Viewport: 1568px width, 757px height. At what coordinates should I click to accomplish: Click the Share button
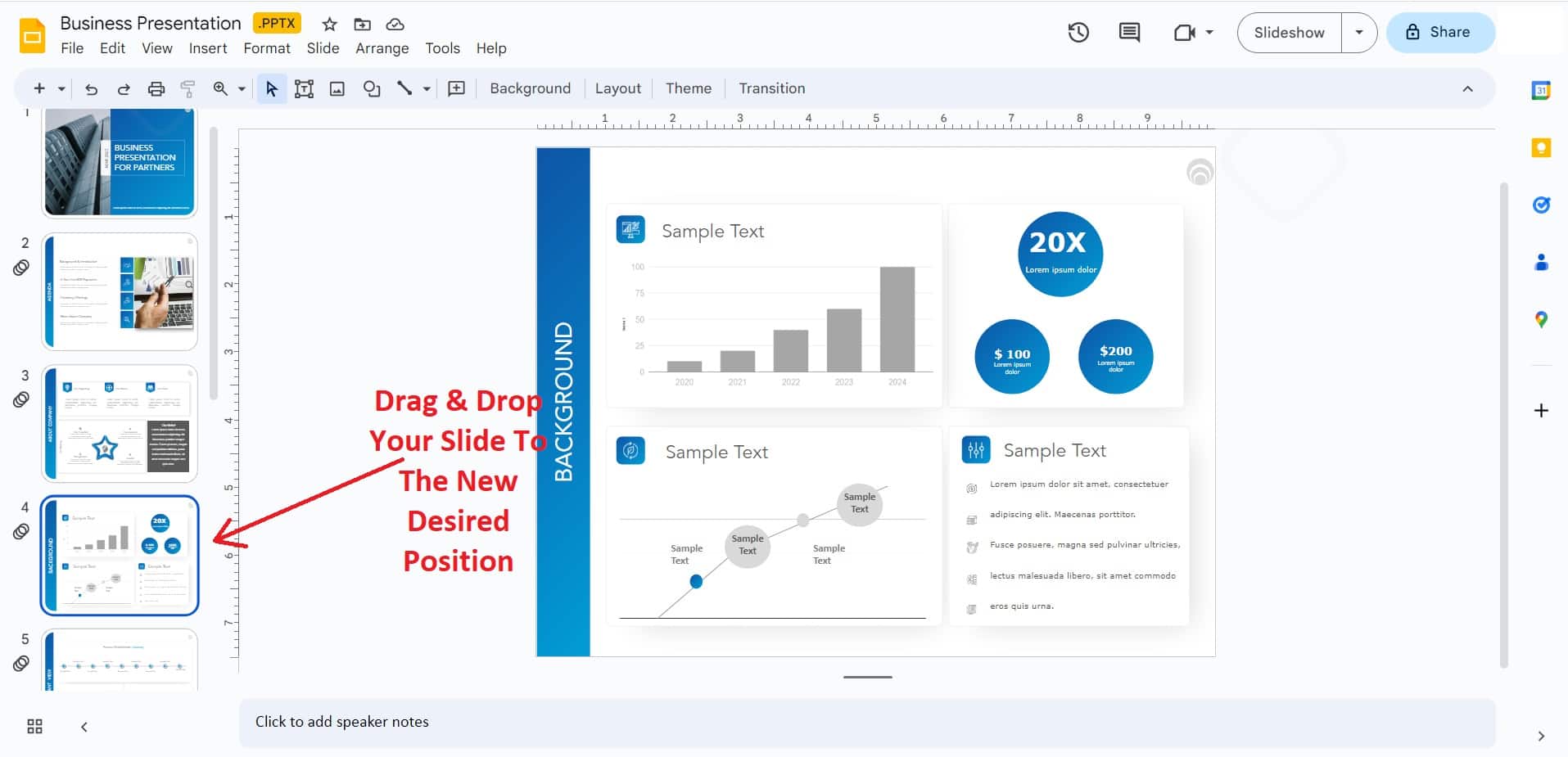1440,33
